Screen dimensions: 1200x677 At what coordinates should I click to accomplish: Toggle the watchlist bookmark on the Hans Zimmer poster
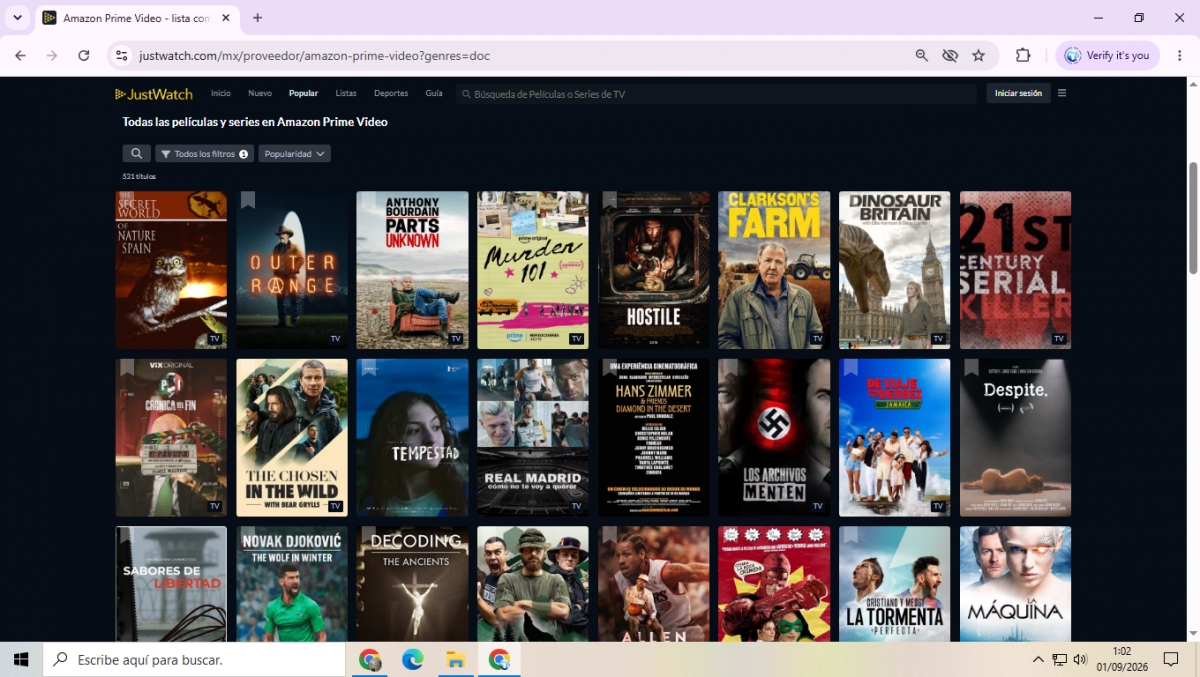[x=610, y=367]
